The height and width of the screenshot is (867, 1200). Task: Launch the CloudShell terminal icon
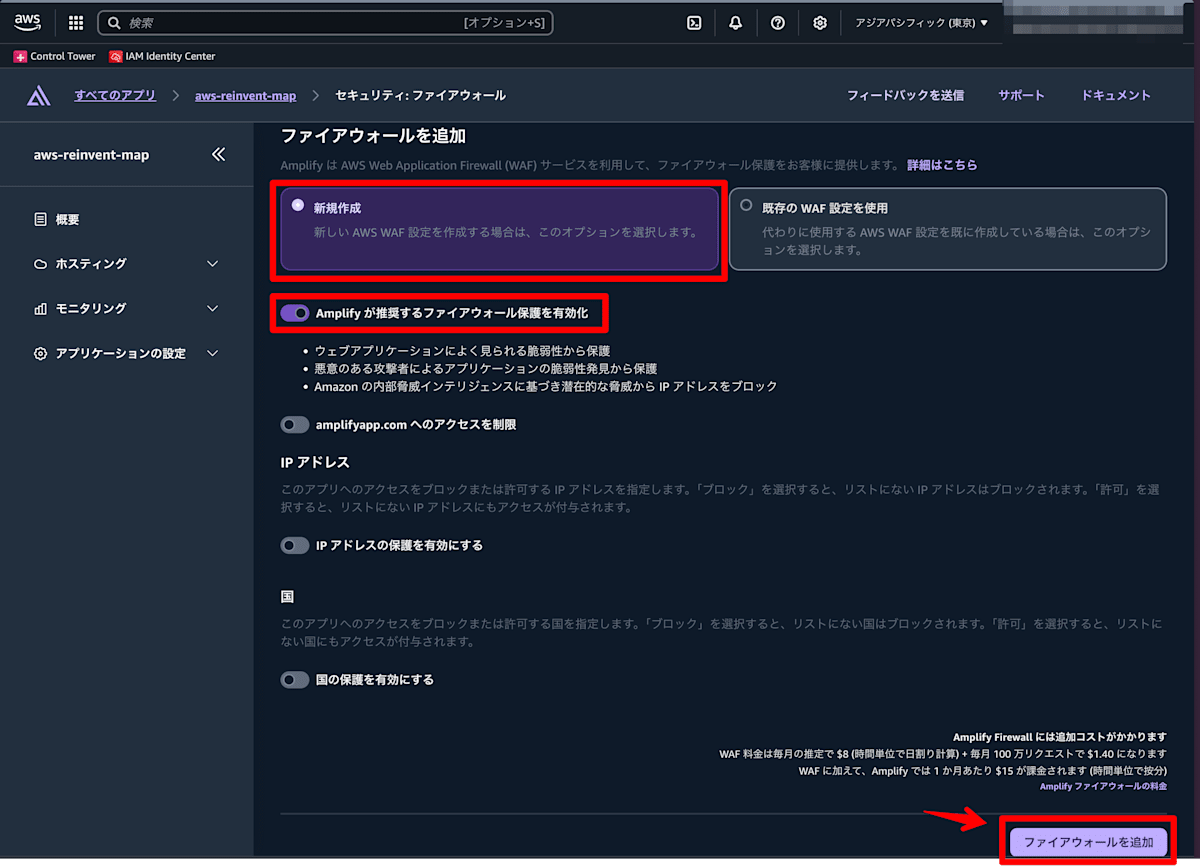694,23
